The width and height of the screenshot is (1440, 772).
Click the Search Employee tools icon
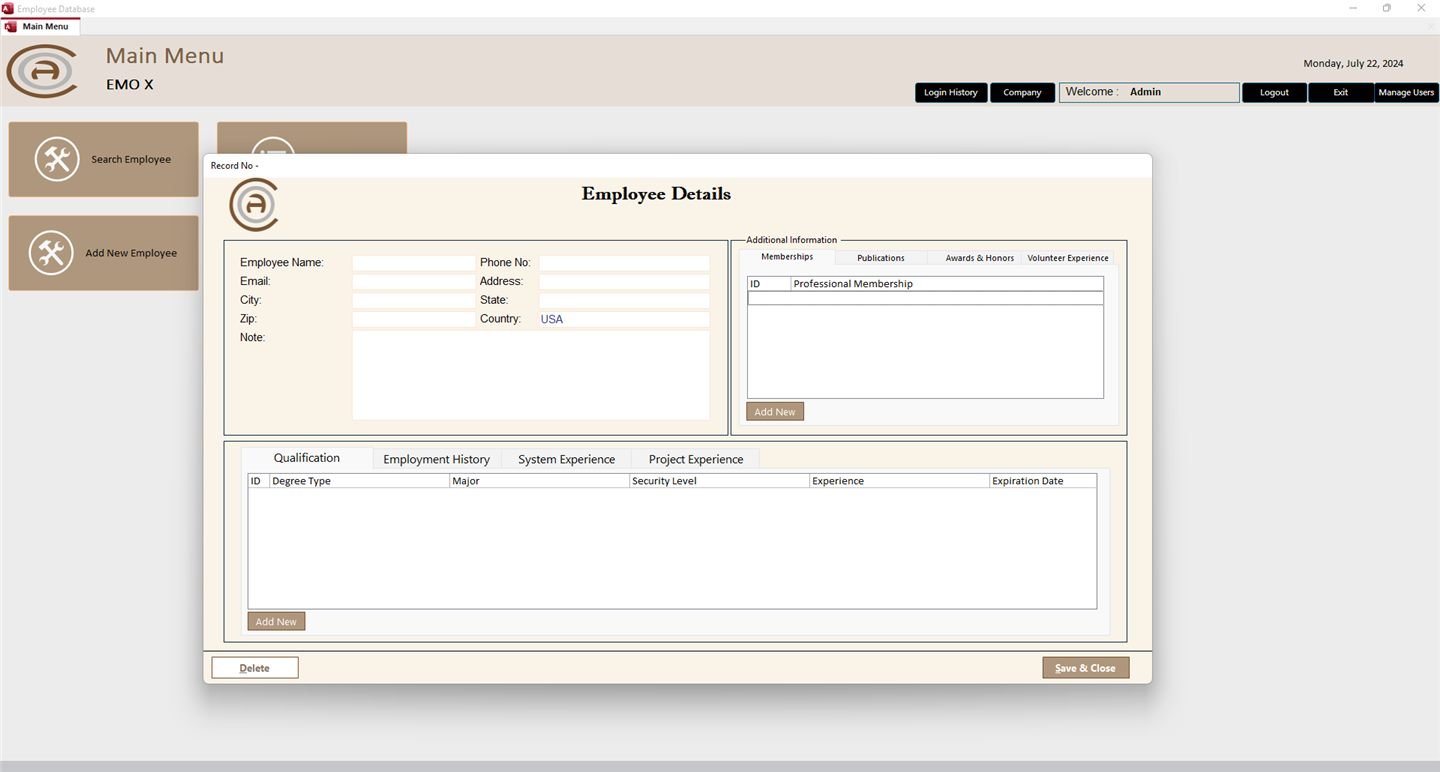coord(57,159)
